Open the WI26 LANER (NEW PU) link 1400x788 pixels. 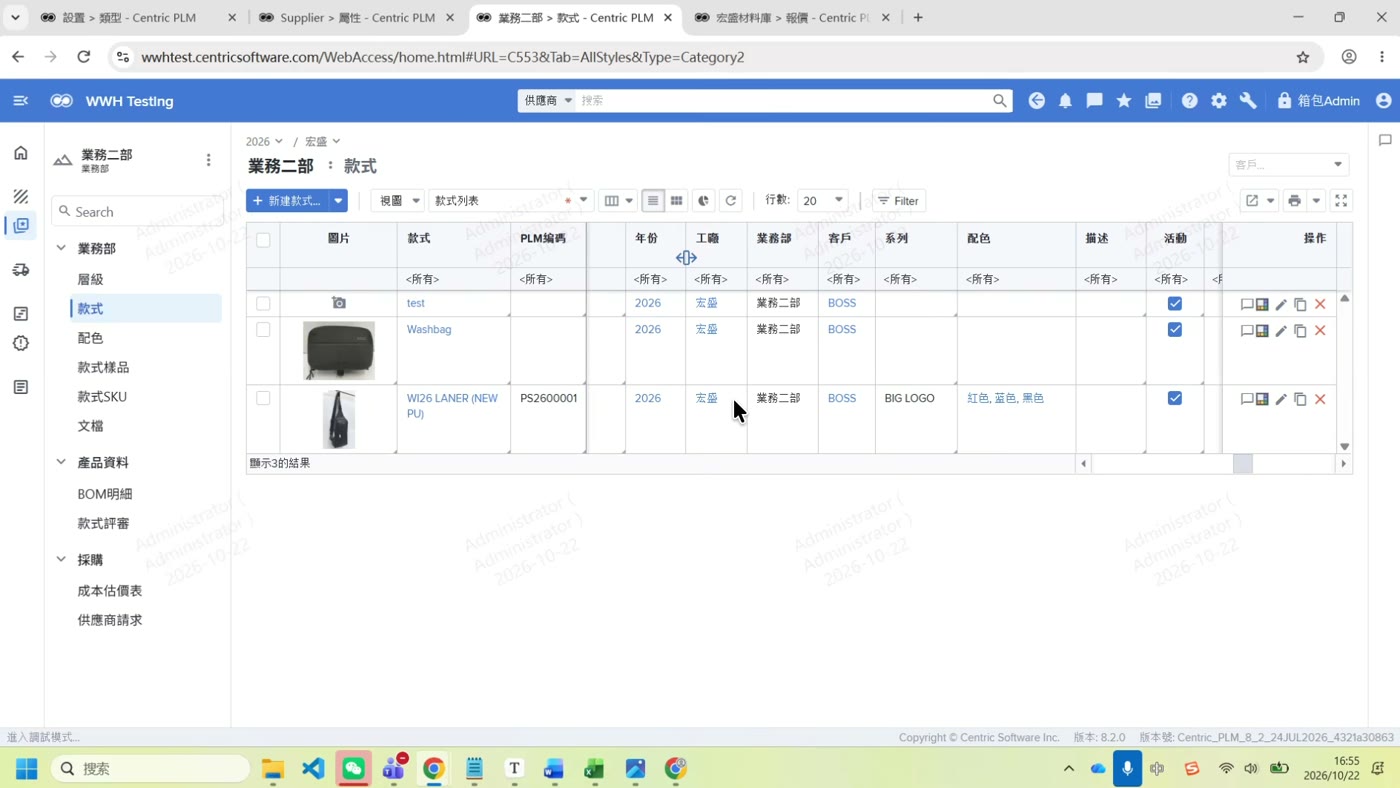[x=452, y=406]
